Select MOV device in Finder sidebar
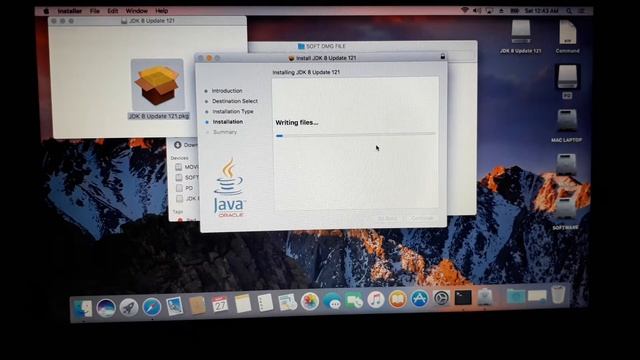The height and width of the screenshot is (360, 640). point(187,167)
